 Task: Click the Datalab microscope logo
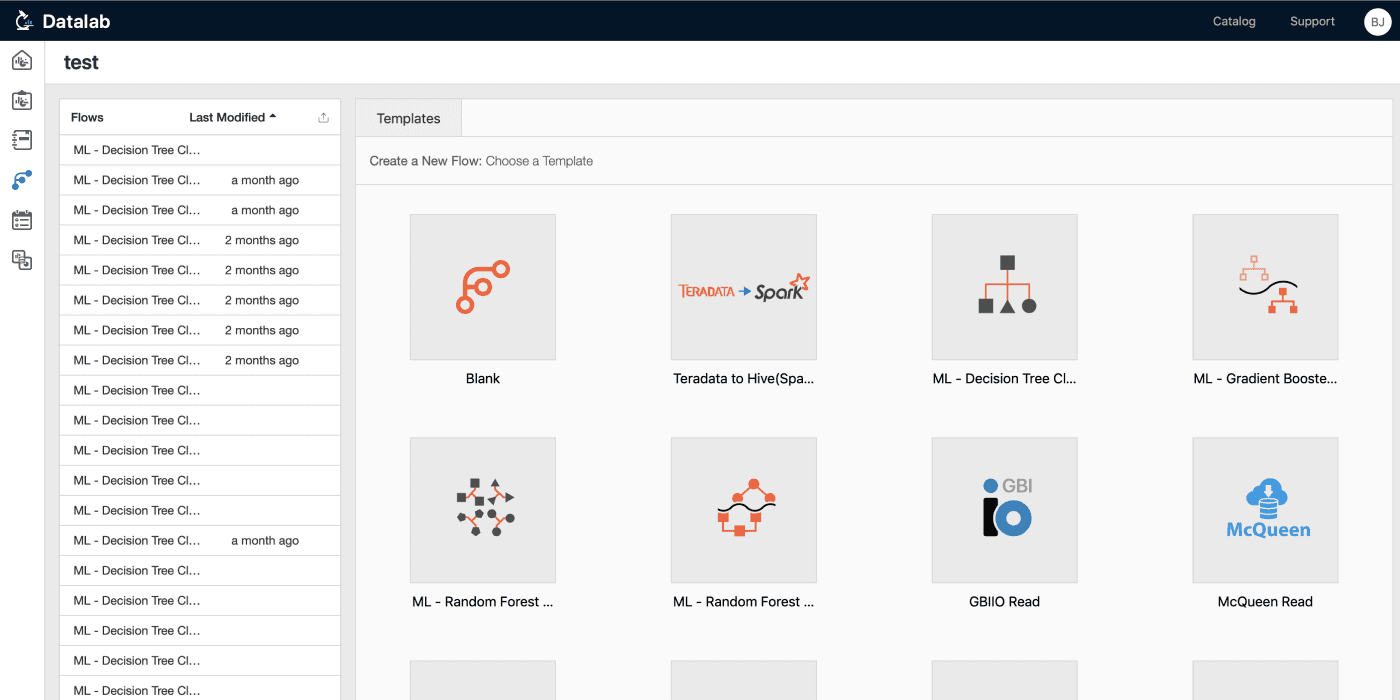click(x=24, y=20)
